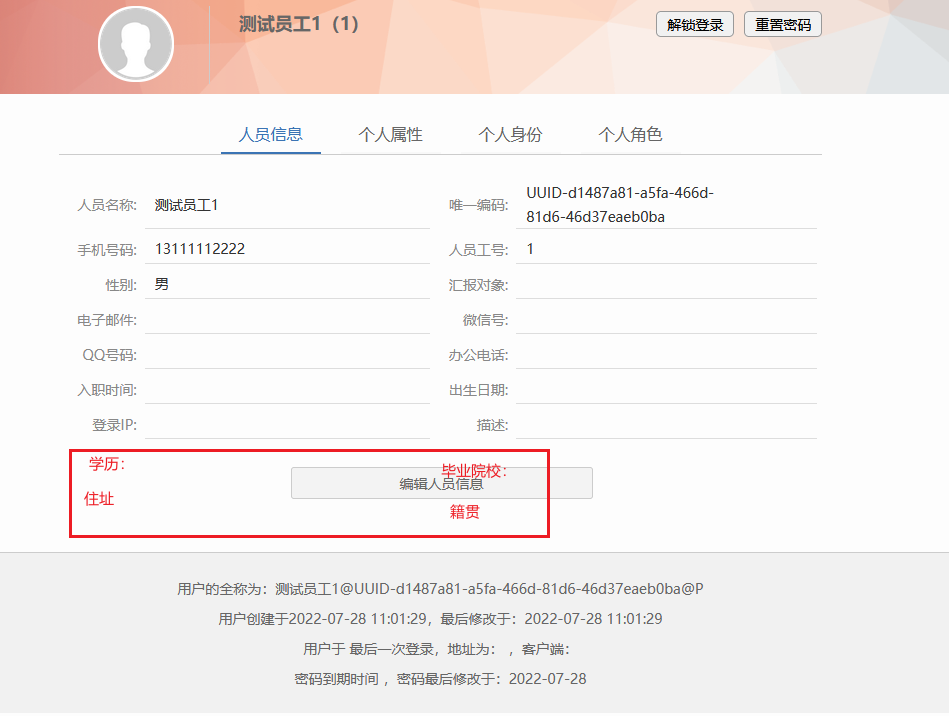The image size is (949, 716).
Task: Click the 唯一编码 label
Action: (x=478, y=205)
